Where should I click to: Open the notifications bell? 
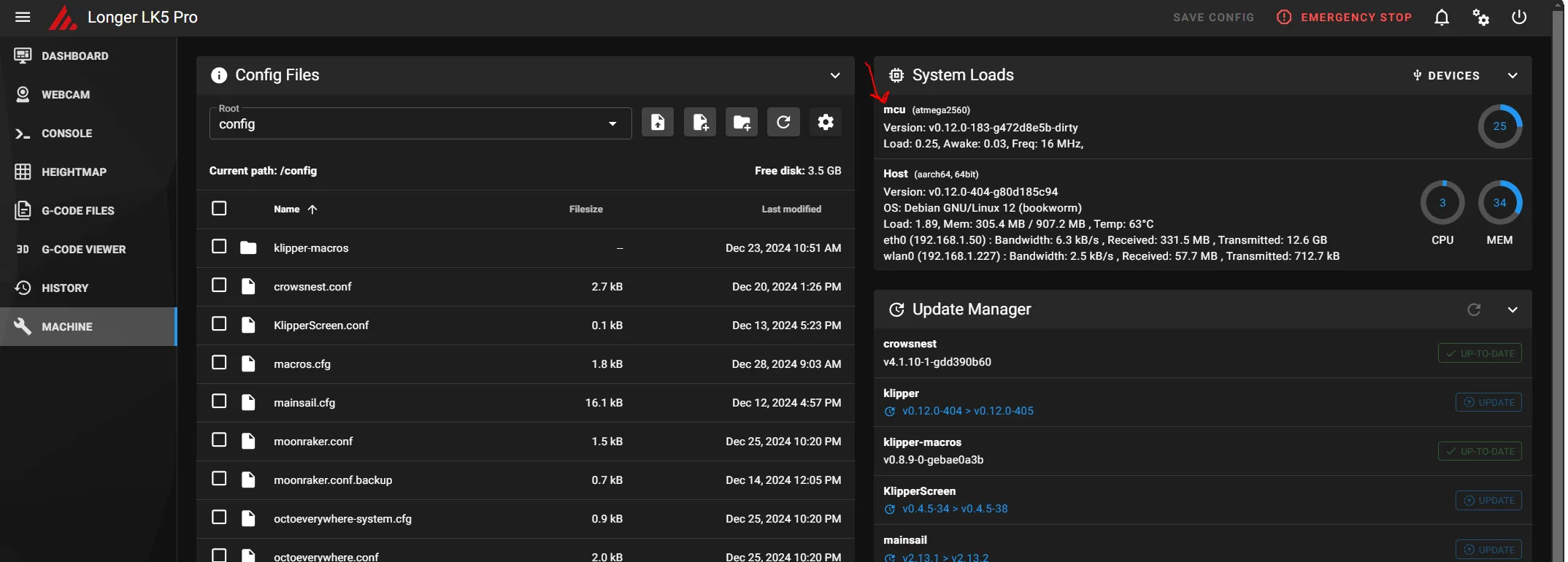pos(1441,18)
